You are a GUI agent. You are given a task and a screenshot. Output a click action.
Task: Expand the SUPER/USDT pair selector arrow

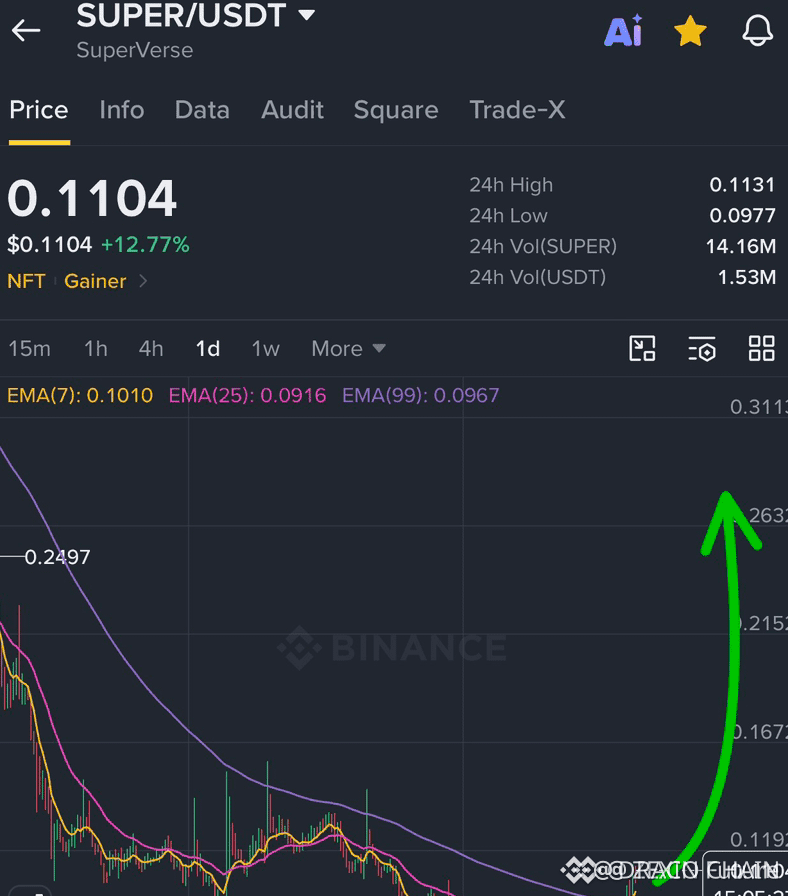306,15
